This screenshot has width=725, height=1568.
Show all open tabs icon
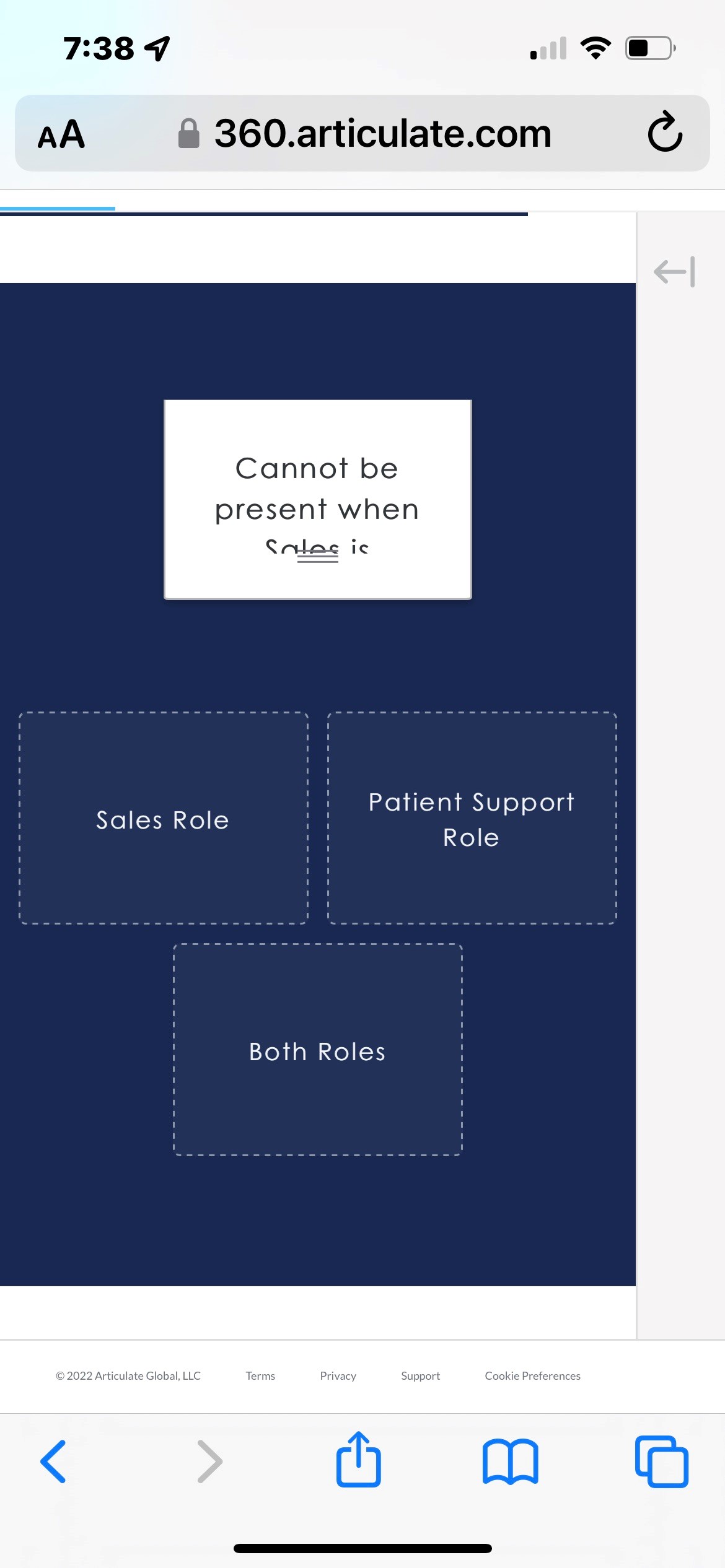(x=661, y=1461)
